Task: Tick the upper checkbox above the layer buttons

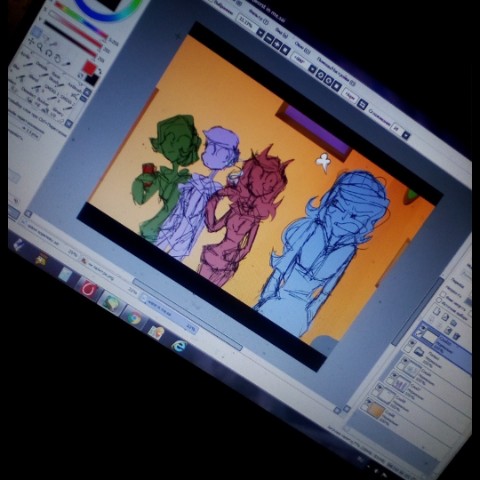Action: pos(444,295)
